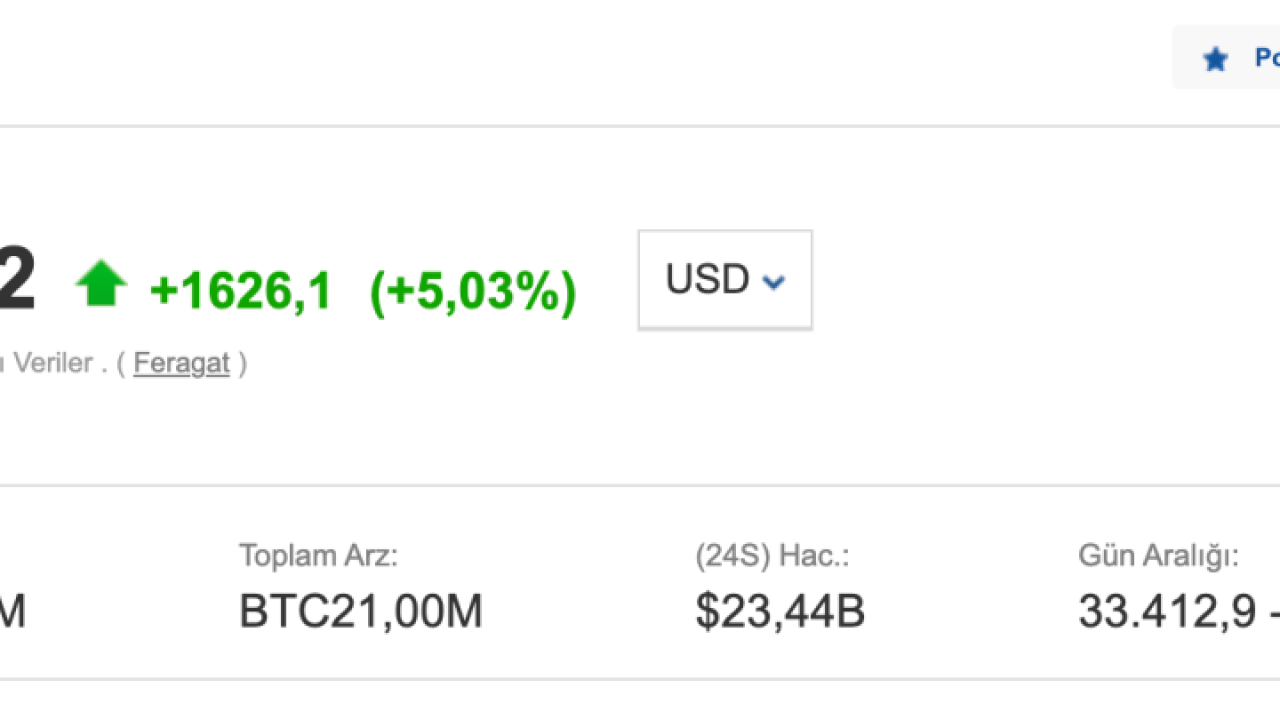Screen dimensions: 1280x720
Task: Select the 33.412,9 day range value
Action: coord(1166,612)
